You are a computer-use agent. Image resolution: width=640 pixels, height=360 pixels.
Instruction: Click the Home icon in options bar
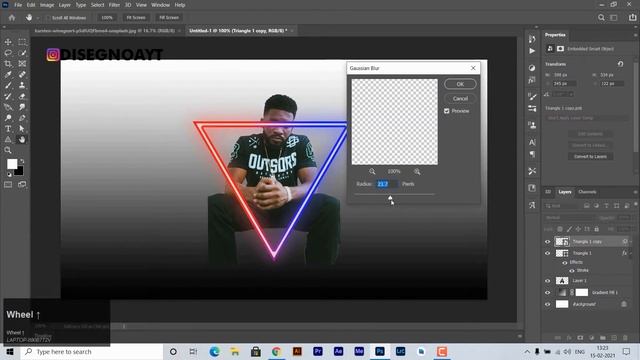click(x=12, y=18)
